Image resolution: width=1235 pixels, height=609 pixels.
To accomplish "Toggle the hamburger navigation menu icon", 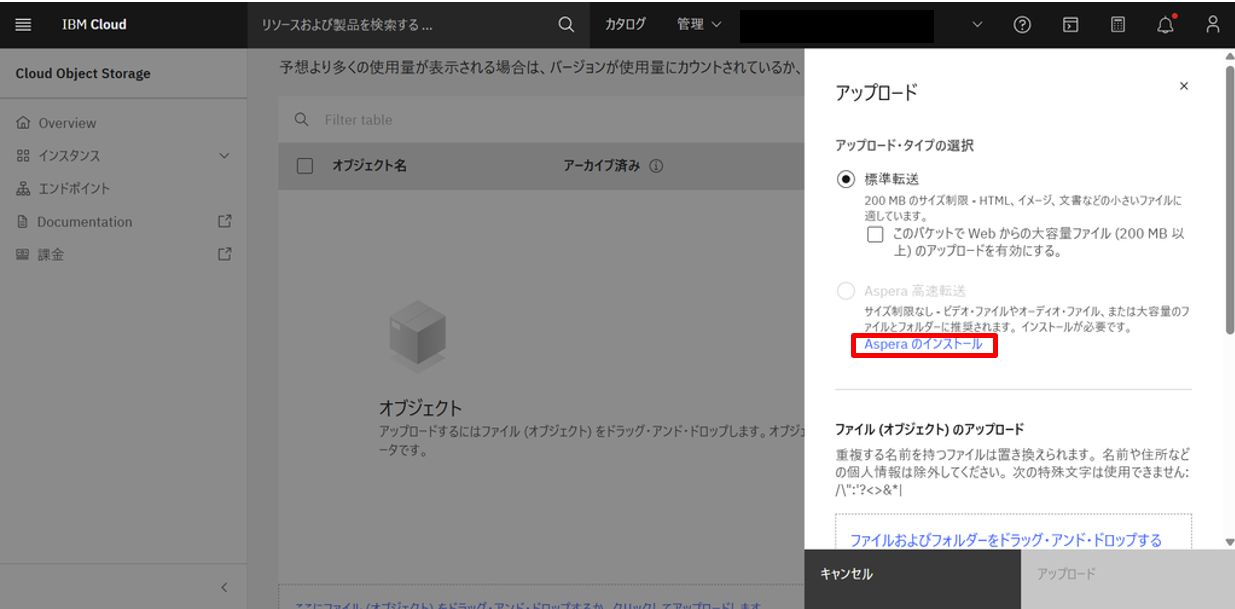I will (23, 24).
